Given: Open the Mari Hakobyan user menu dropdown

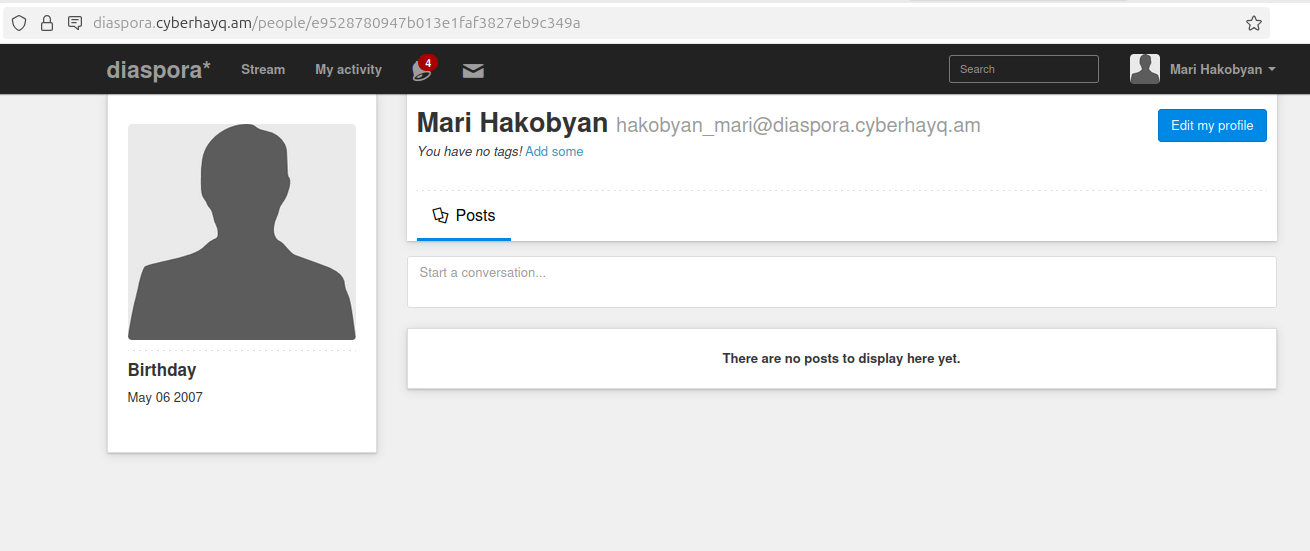Looking at the screenshot, I should [x=1223, y=69].
